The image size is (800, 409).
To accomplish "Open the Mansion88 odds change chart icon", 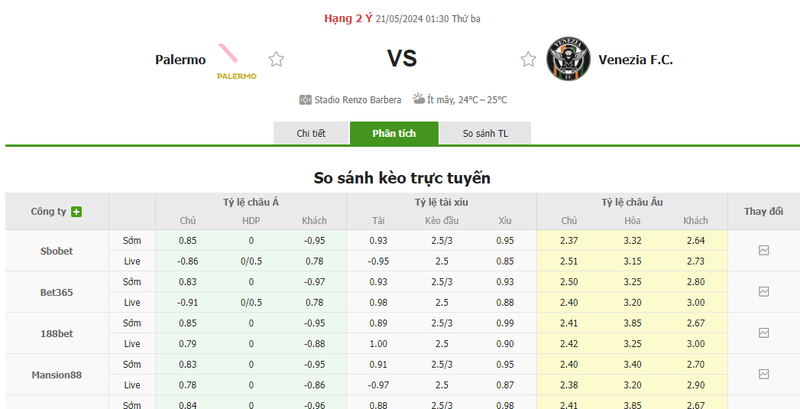I will click(x=763, y=374).
